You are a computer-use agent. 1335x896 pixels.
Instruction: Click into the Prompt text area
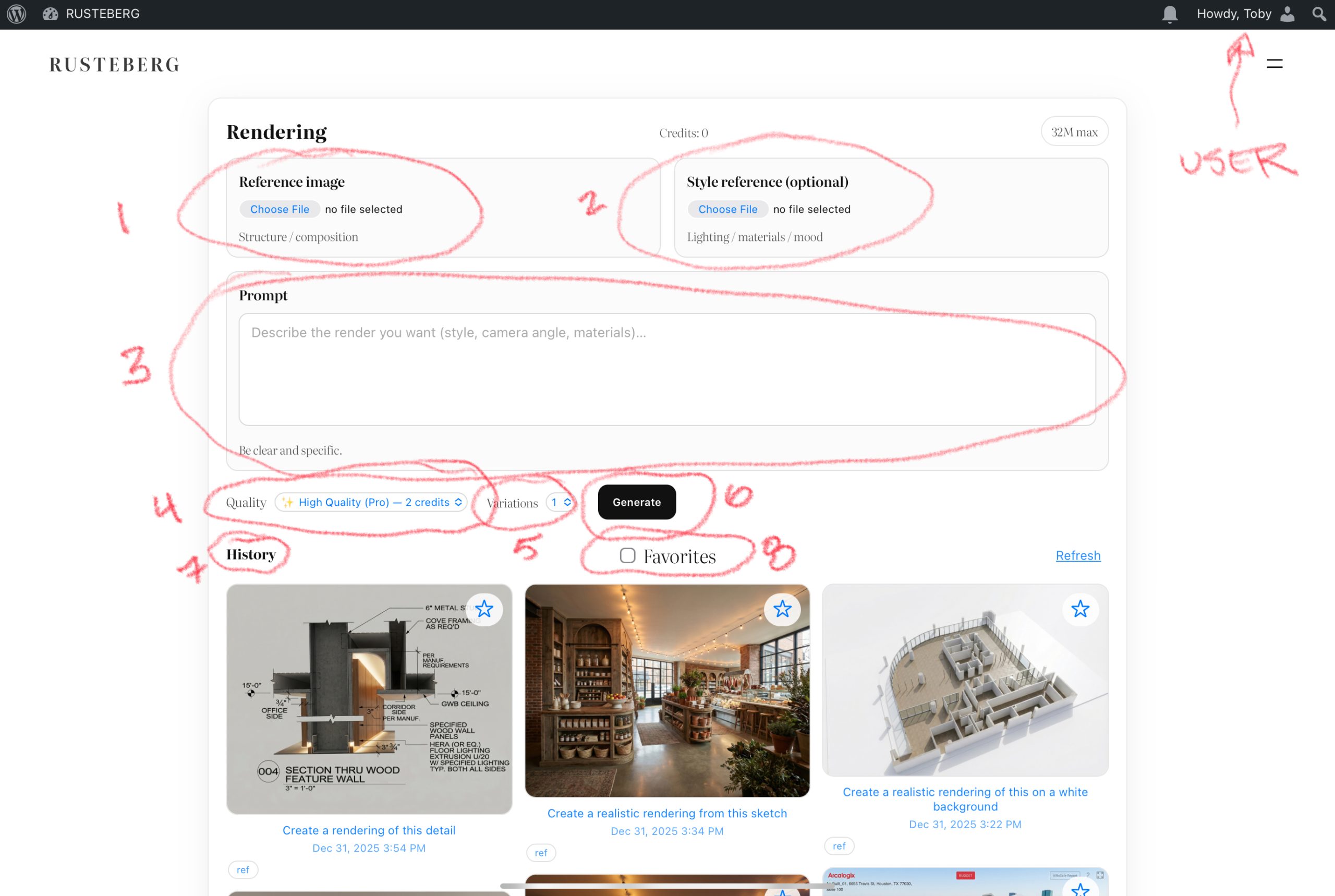point(666,369)
